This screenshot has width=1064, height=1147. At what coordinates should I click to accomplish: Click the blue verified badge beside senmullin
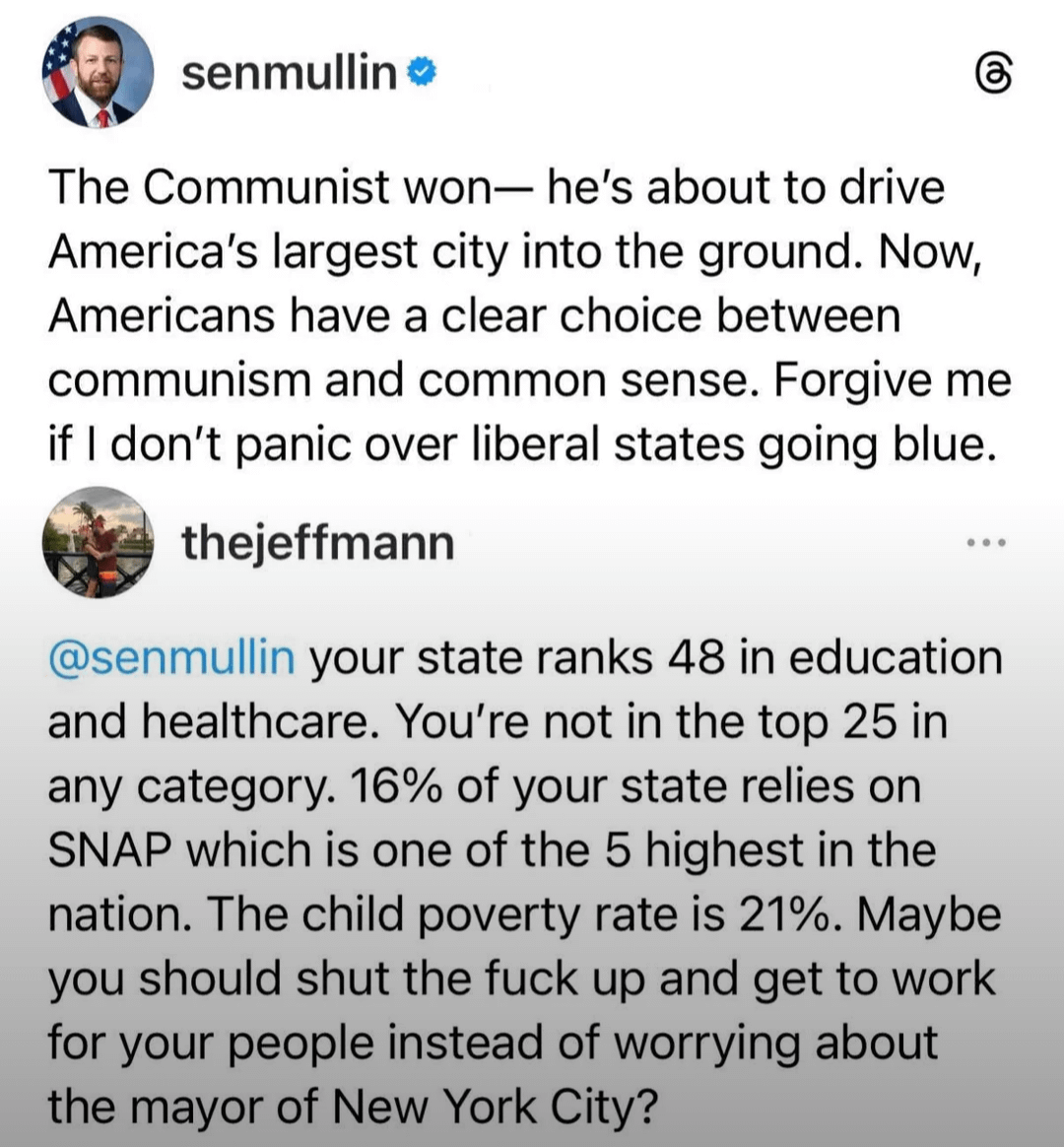[424, 73]
